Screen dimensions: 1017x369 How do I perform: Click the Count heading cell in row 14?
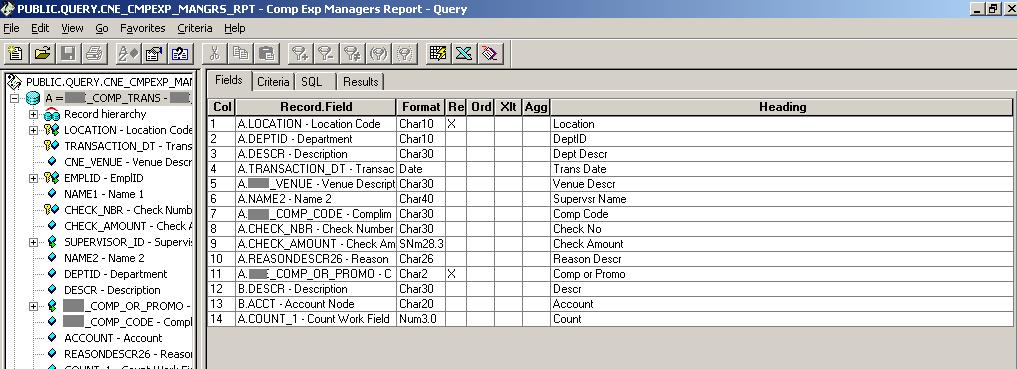pos(782,318)
